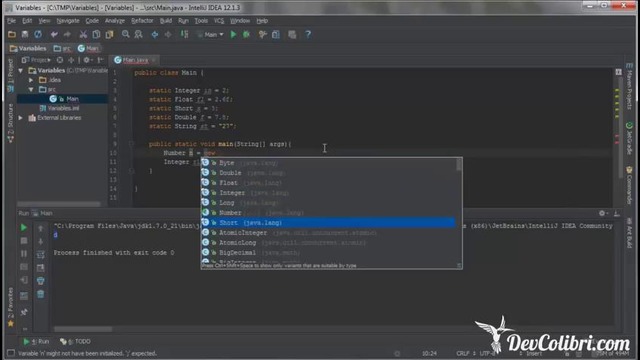Click the toolbar icon left of Help

point(292,35)
